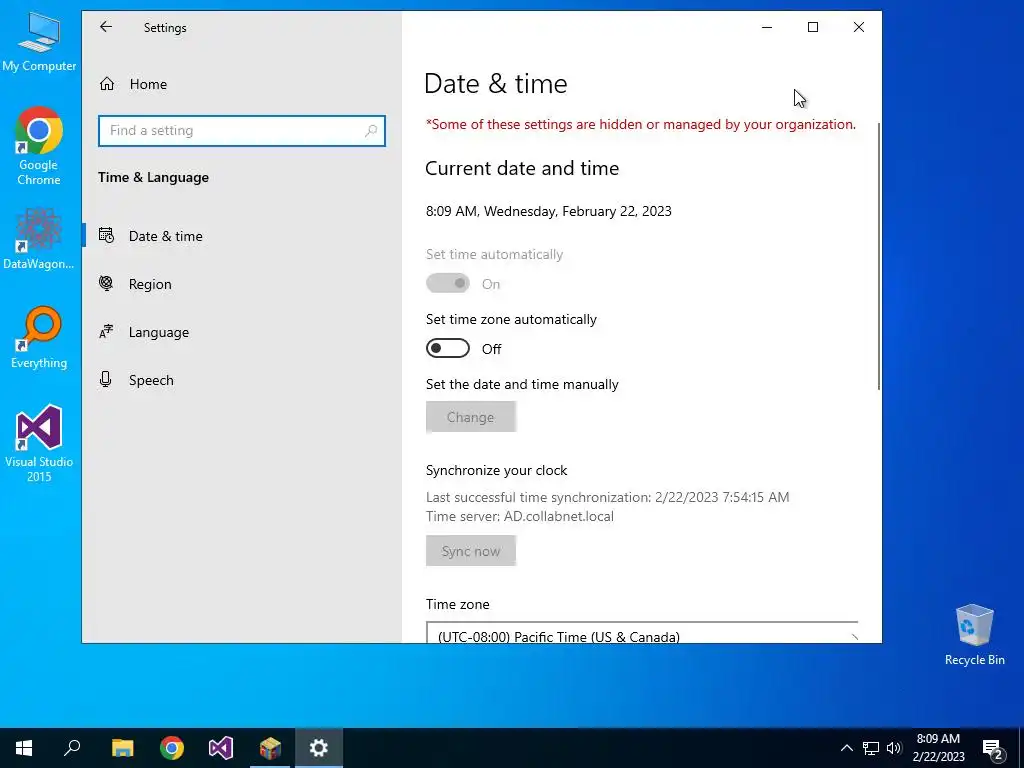Click the taskbar search magnifier
Image resolution: width=1024 pixels, height=768 pixels.
pyautogui.click(x=72, y=748)
